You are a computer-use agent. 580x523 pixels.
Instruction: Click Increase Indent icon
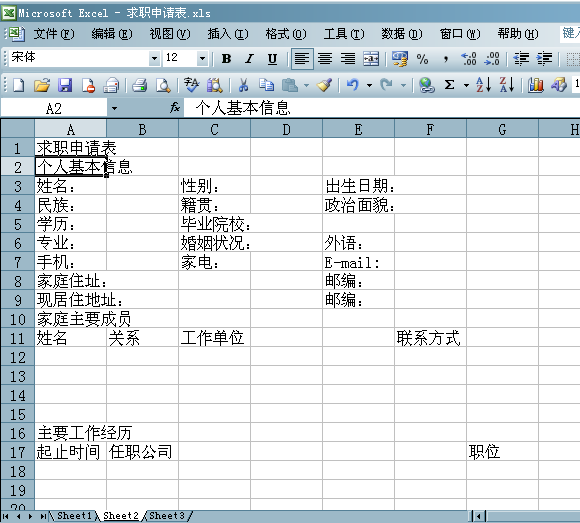coord(544,59)
